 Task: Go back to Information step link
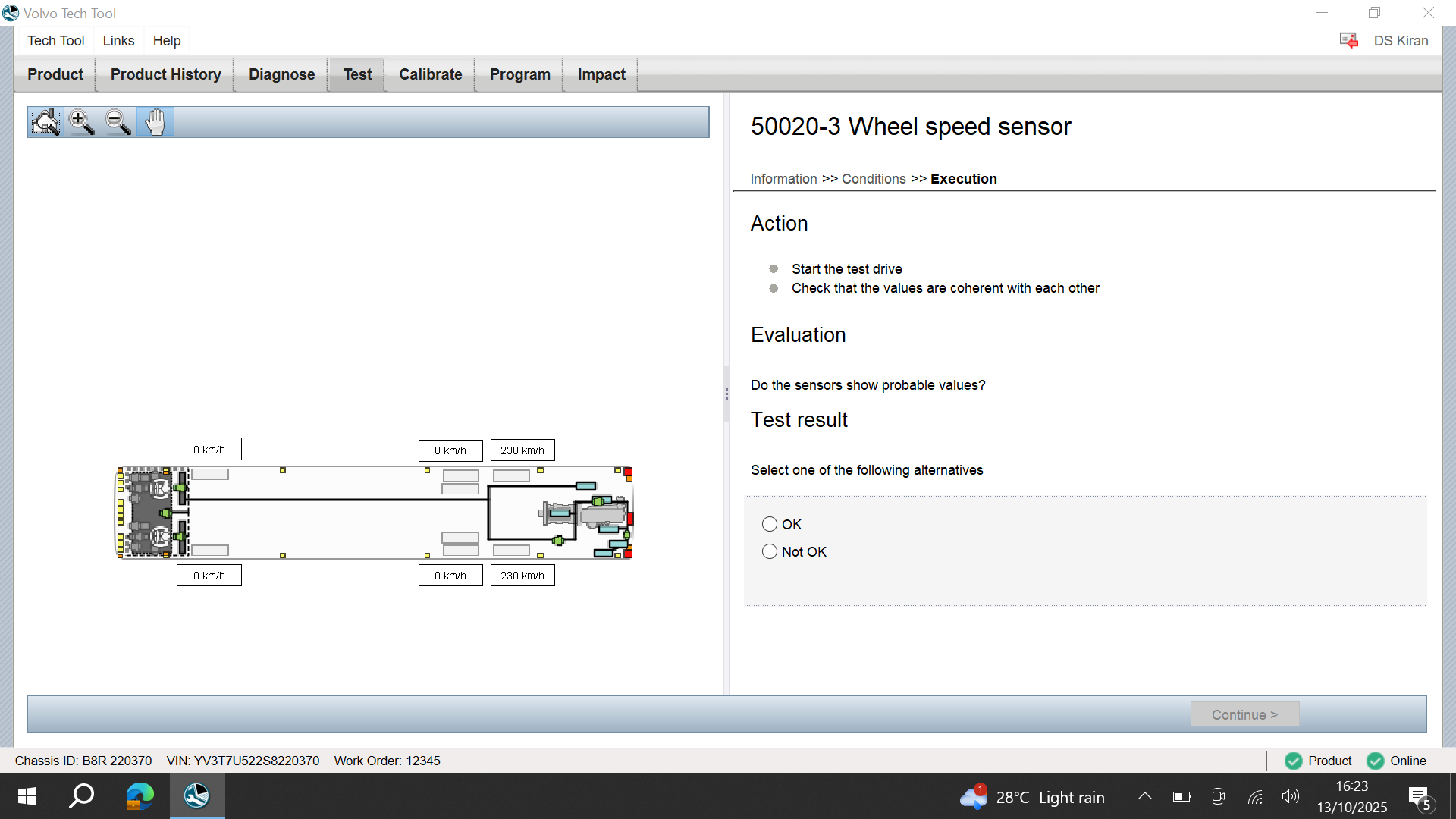tap(783, 179)
